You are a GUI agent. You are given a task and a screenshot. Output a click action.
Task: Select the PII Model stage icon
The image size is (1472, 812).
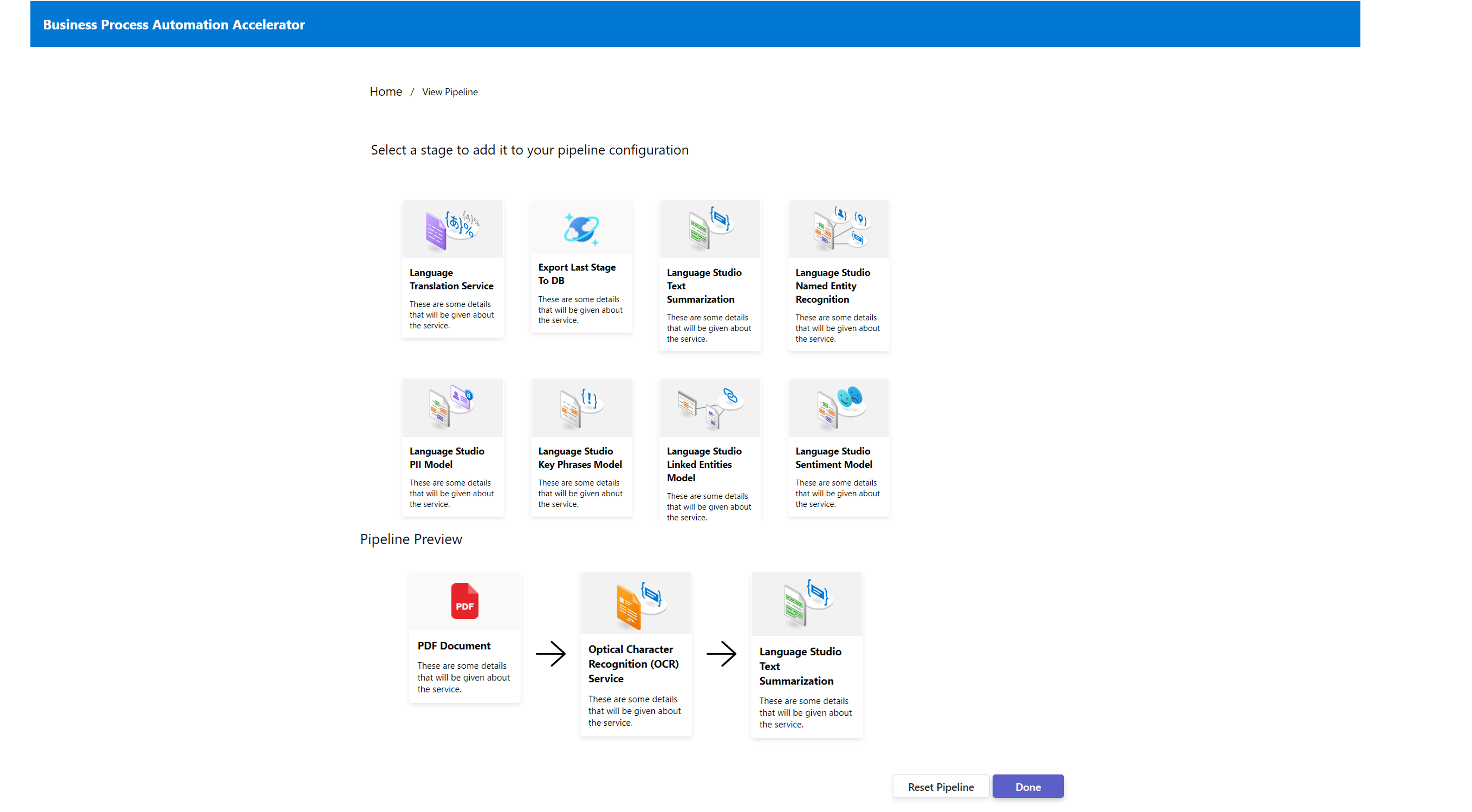click(451, 407)
